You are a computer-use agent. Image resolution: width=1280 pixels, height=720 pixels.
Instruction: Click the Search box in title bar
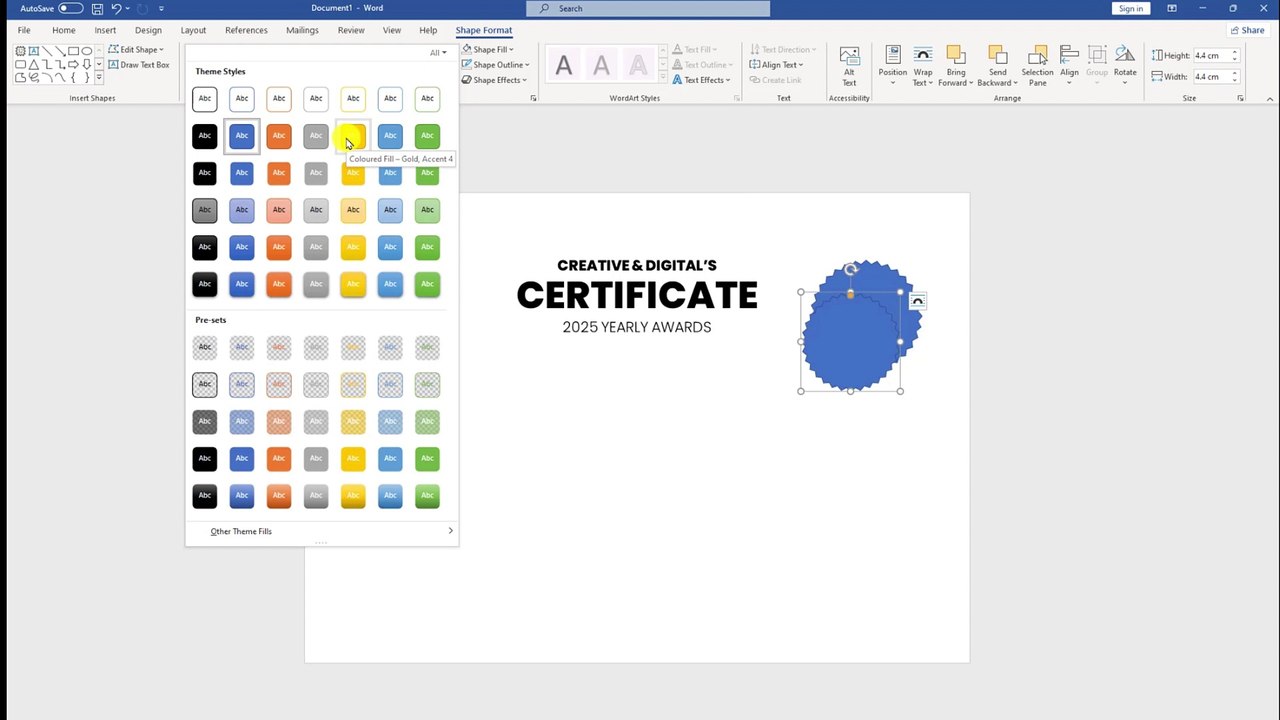coord(649,8)
